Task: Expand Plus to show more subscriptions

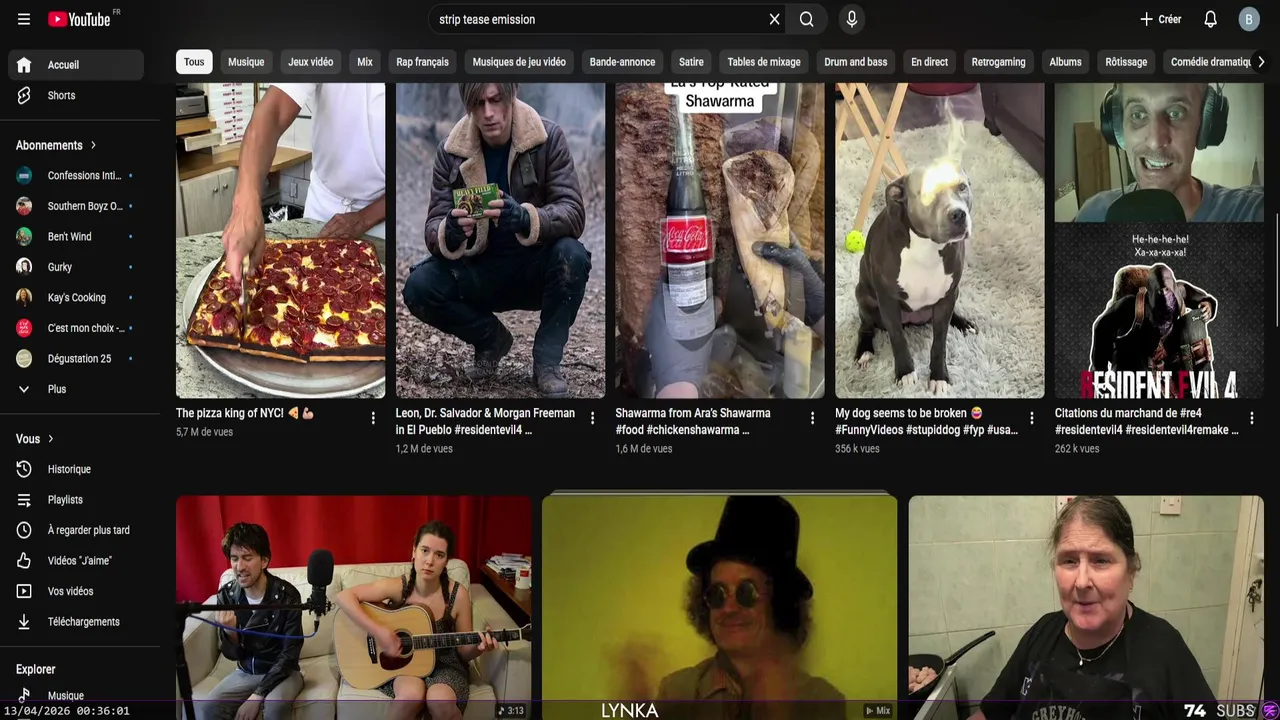Action: (76, 389)
